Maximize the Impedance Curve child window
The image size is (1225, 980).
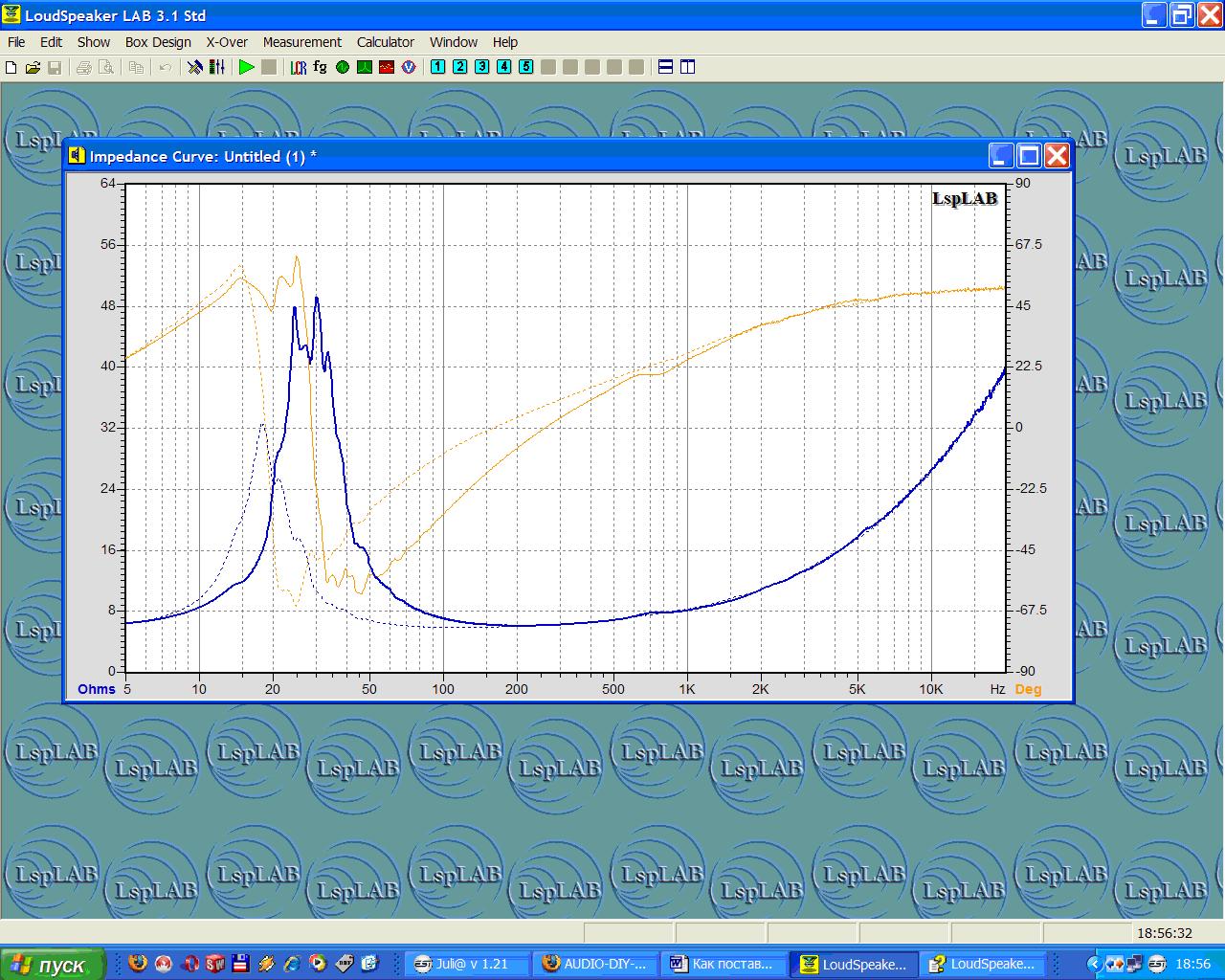coord(1029,156)
